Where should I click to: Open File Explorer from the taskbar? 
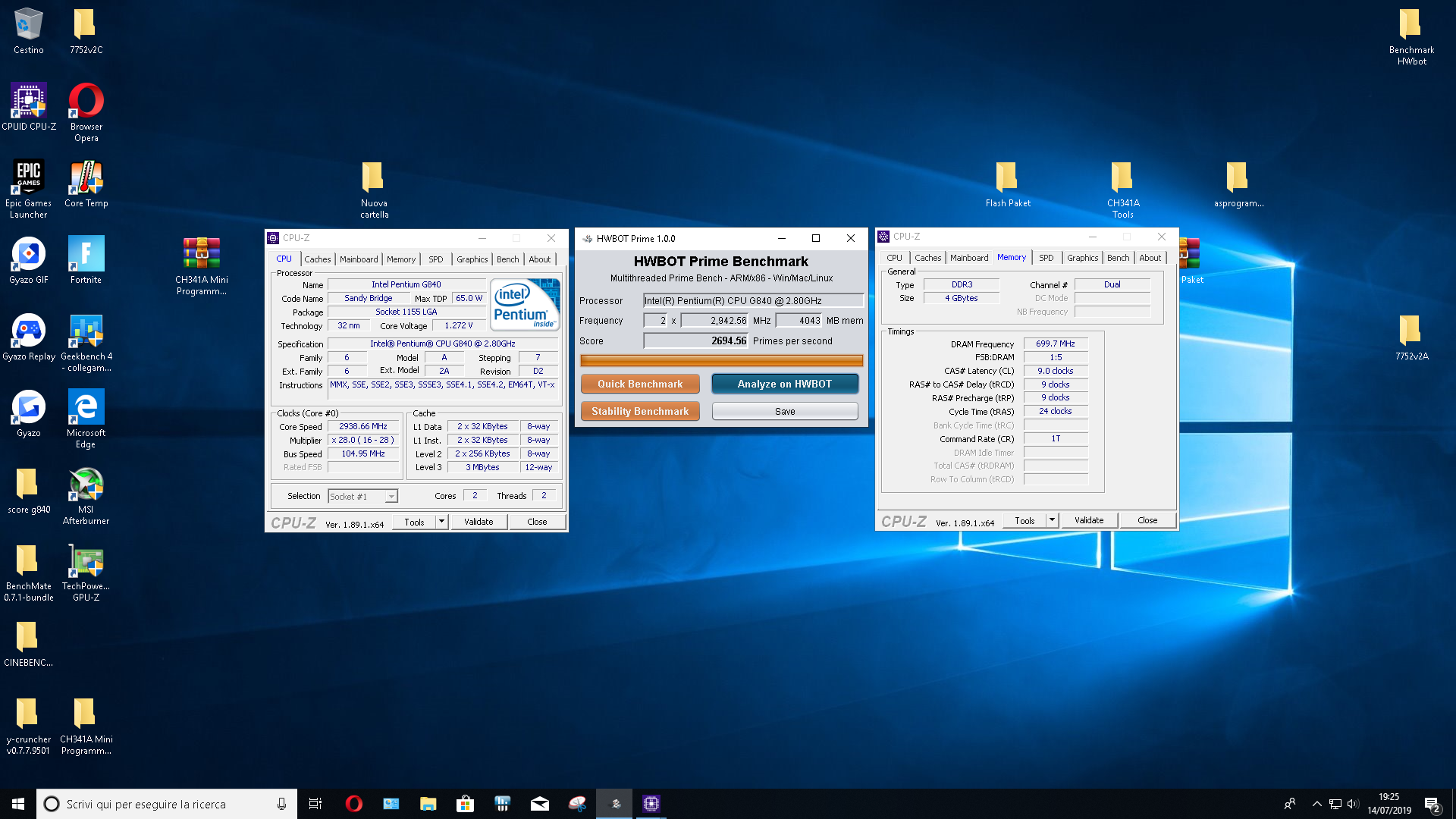point(428,804)
